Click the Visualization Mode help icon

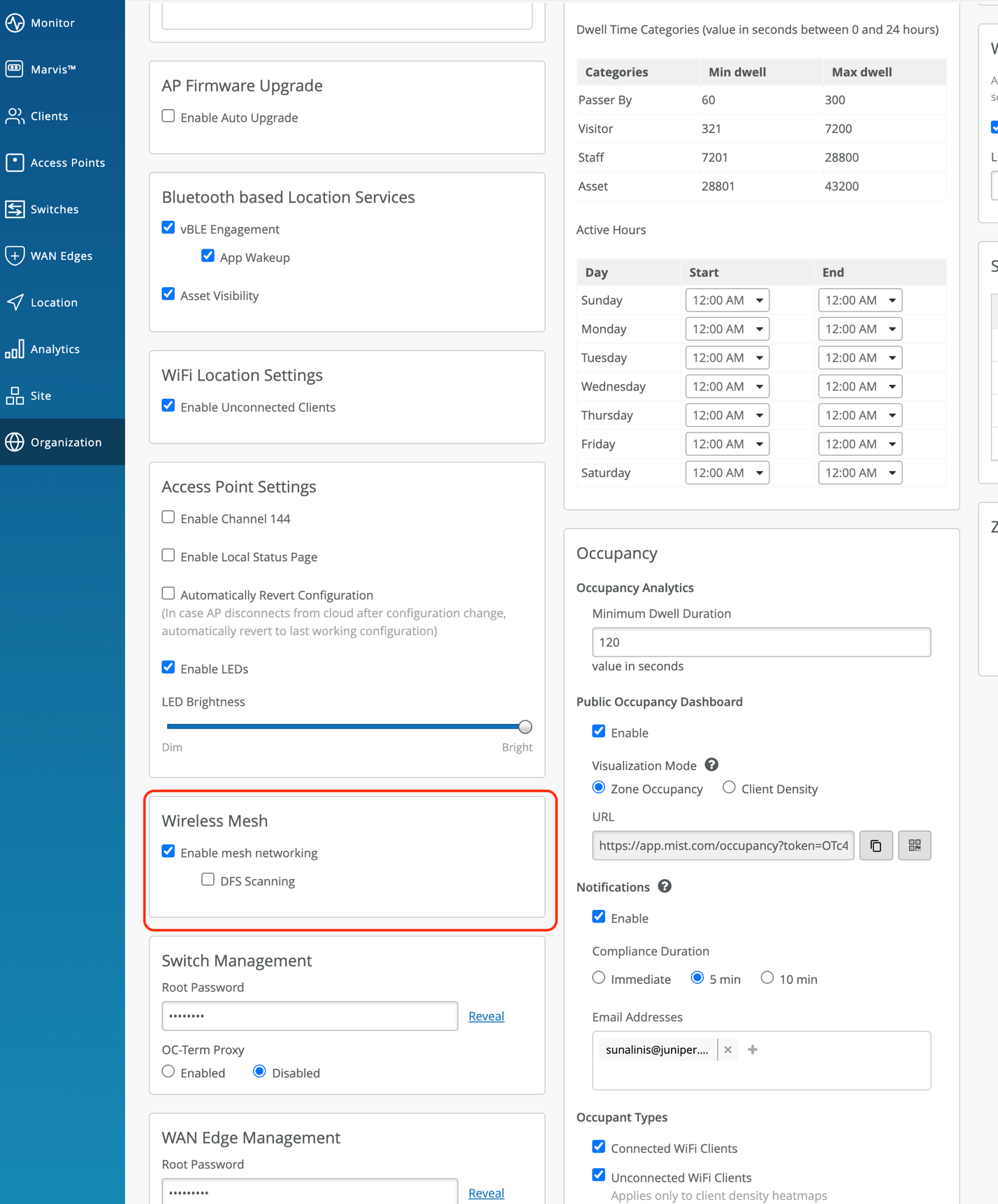click(711, 765)
